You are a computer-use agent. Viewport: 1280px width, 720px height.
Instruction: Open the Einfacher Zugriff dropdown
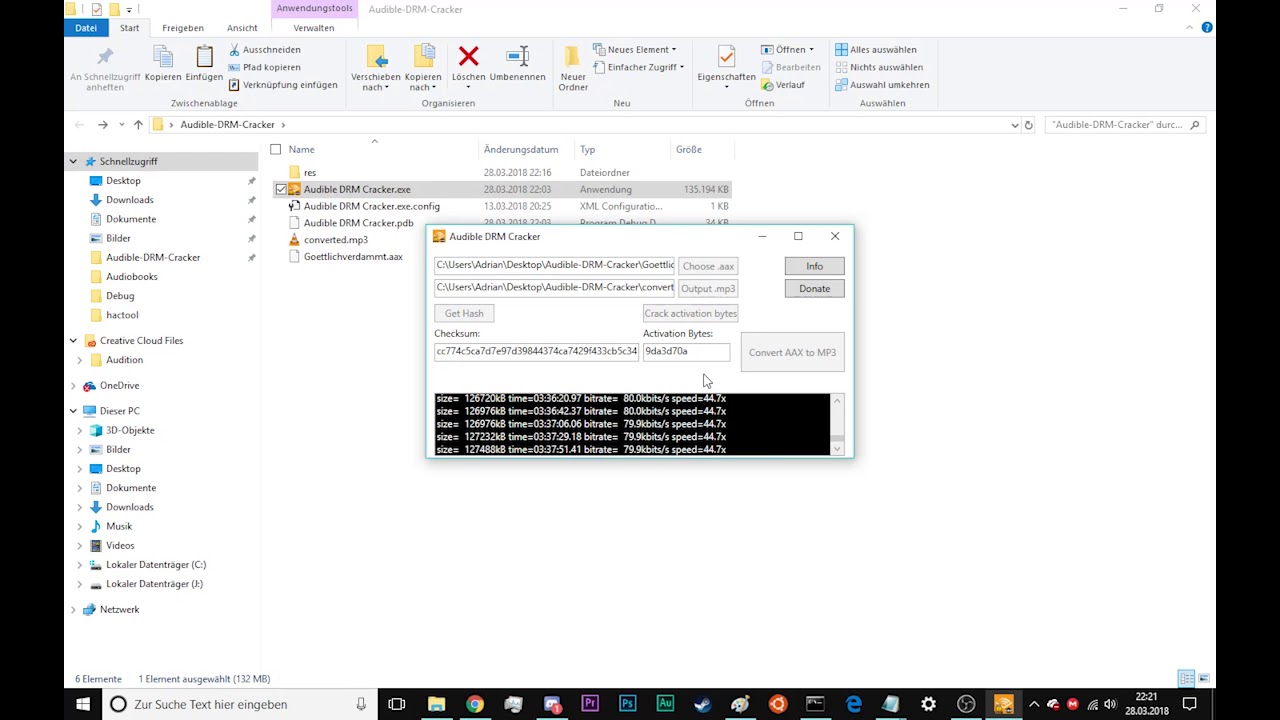pyautogui.click(x=638, y=67)
